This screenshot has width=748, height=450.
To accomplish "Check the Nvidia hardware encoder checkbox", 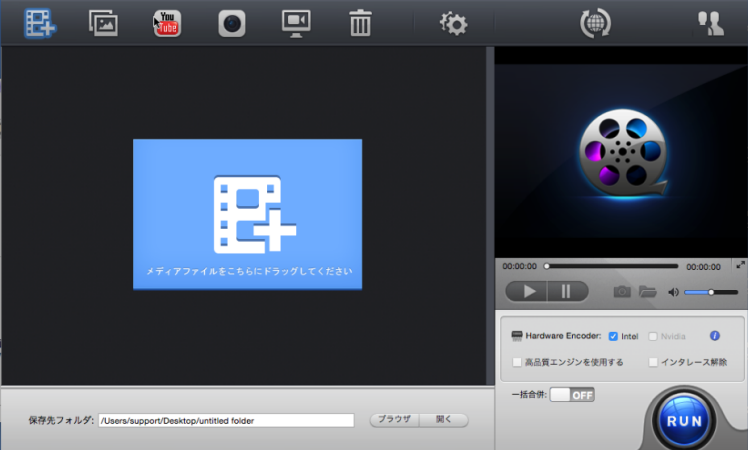I will click(x=653, y=336).
